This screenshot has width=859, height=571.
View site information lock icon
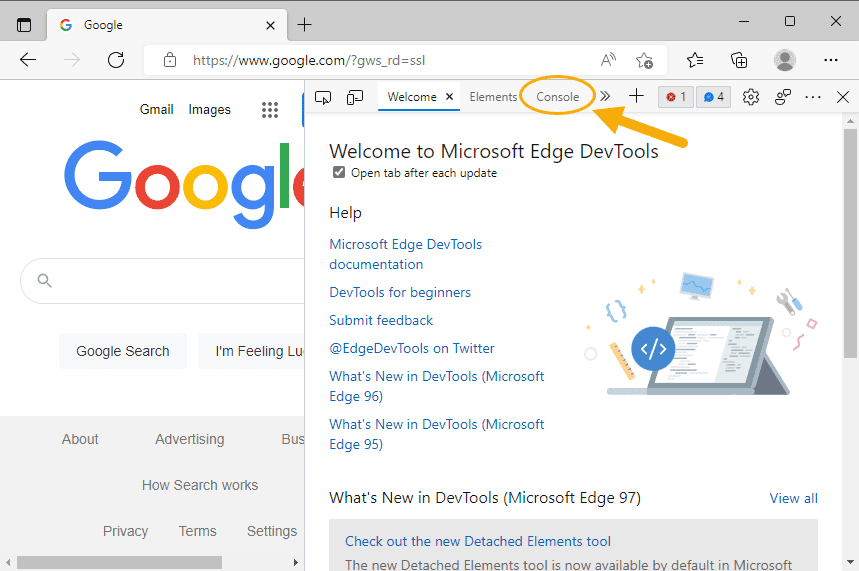pos(170,60)
